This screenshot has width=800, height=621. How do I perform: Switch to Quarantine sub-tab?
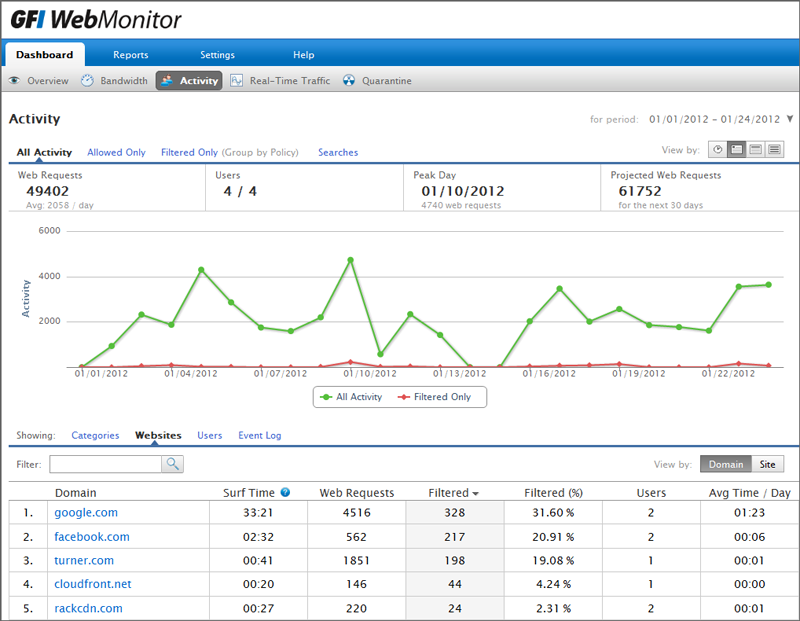387,81
